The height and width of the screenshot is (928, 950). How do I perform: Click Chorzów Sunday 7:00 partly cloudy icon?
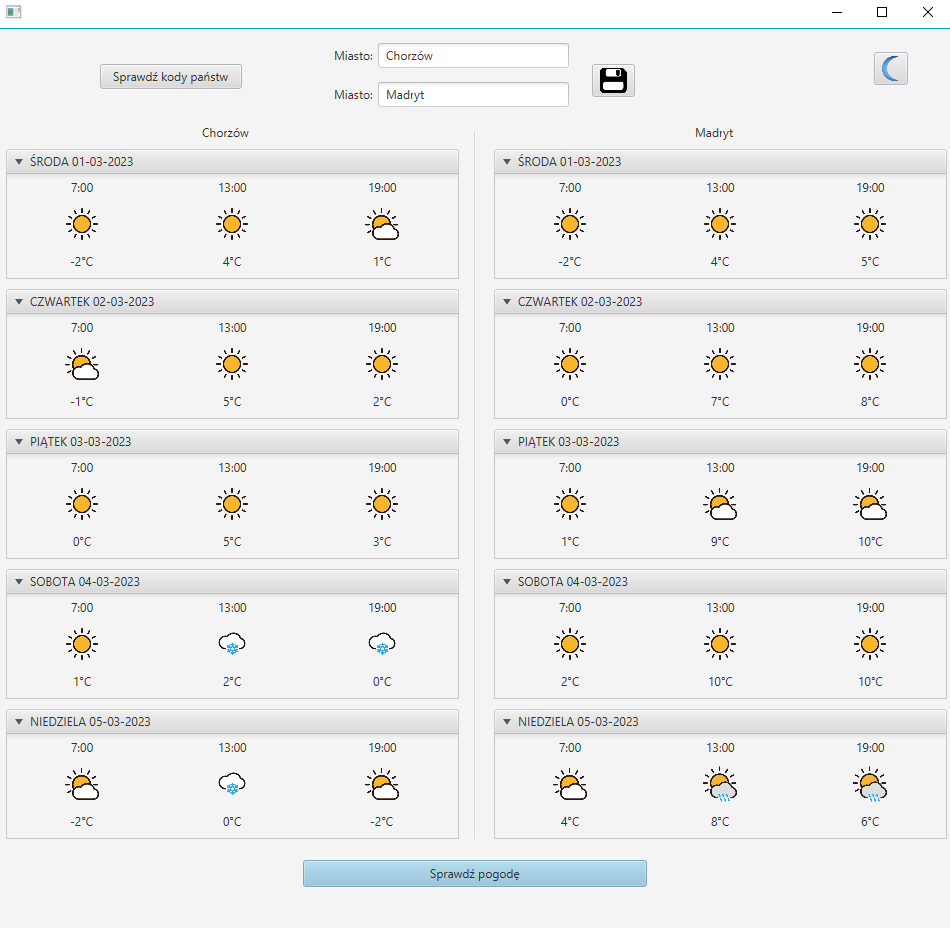click(82, 784)
